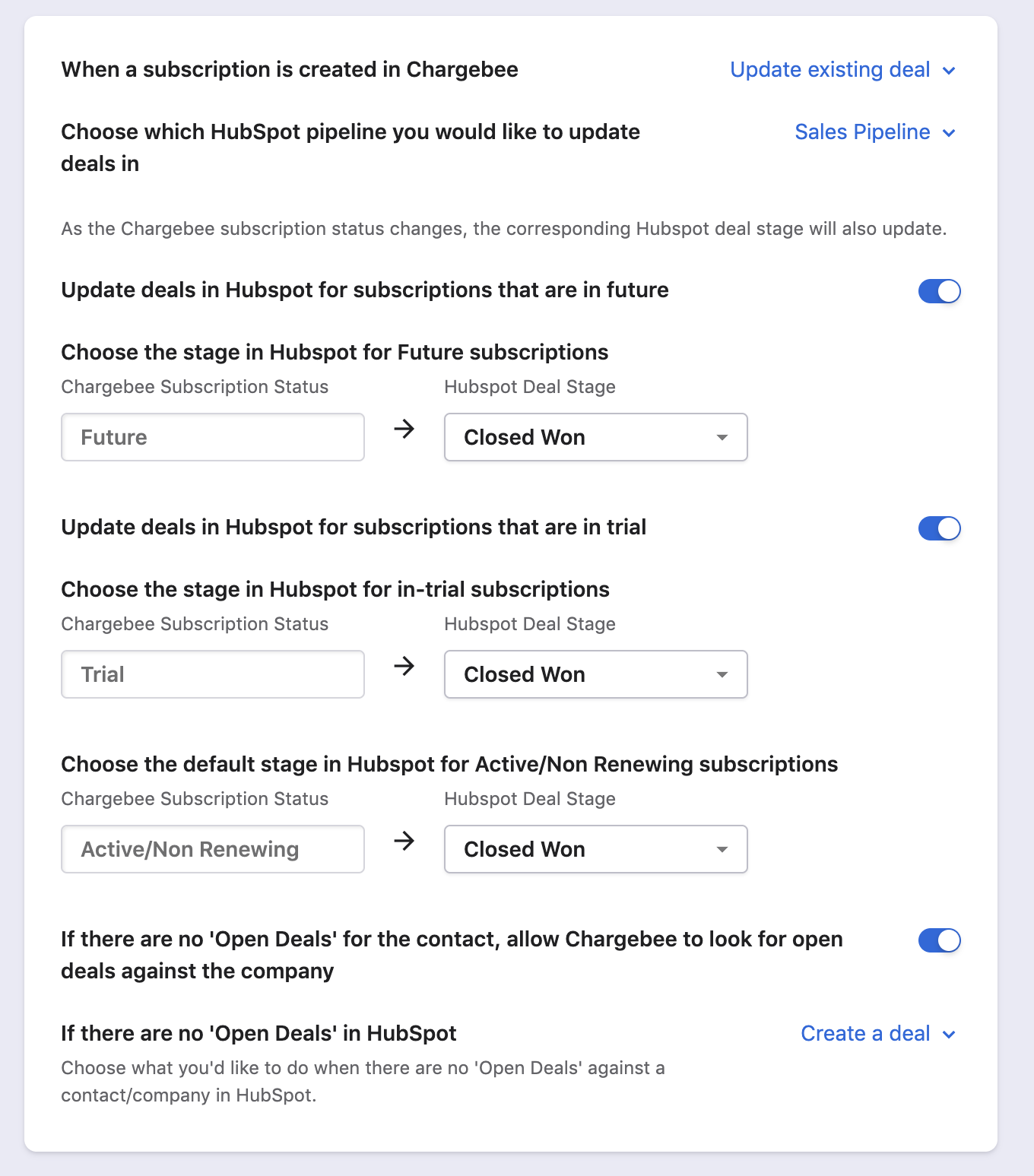Viewport: 1034px width, 1176px height.
Task: Click the Future subscription status field
Action: point(213,437)
